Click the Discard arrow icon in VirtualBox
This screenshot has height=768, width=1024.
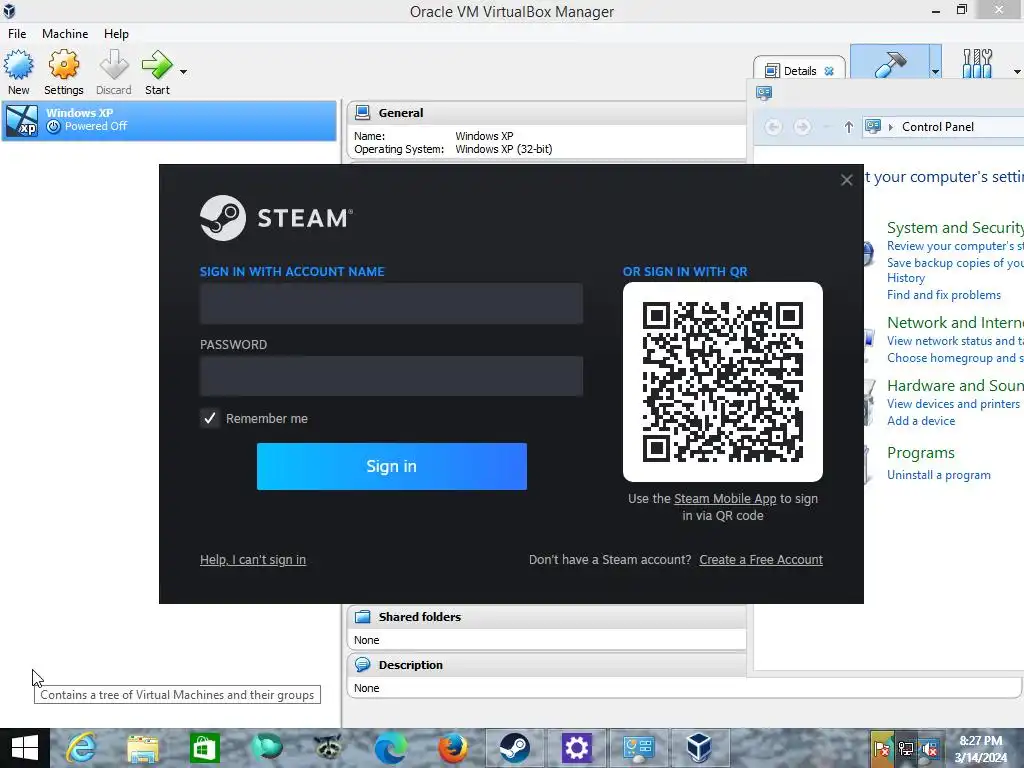(x=114, y=66)
